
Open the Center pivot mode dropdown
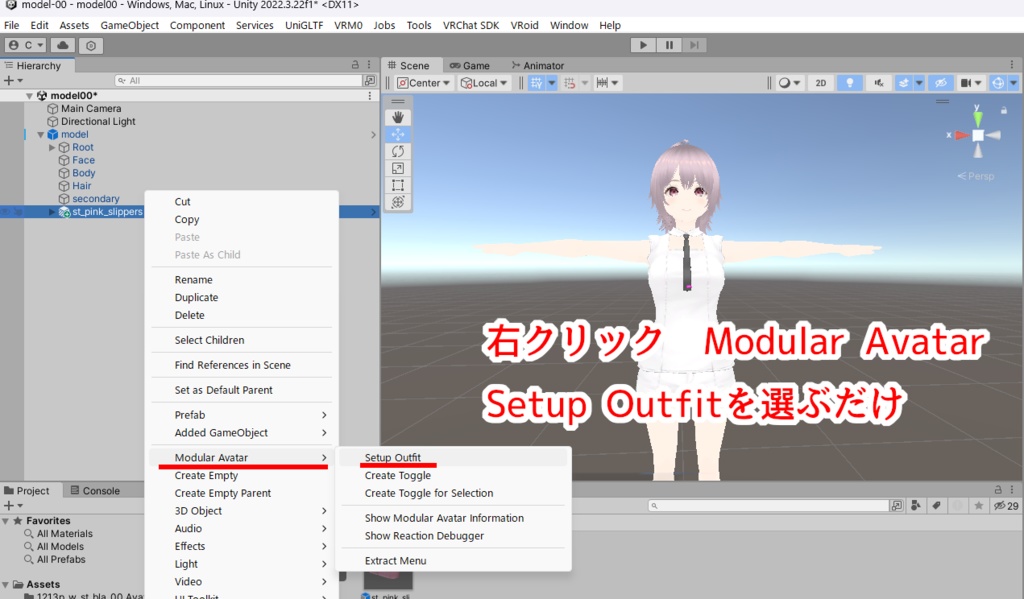coord(423,82)
